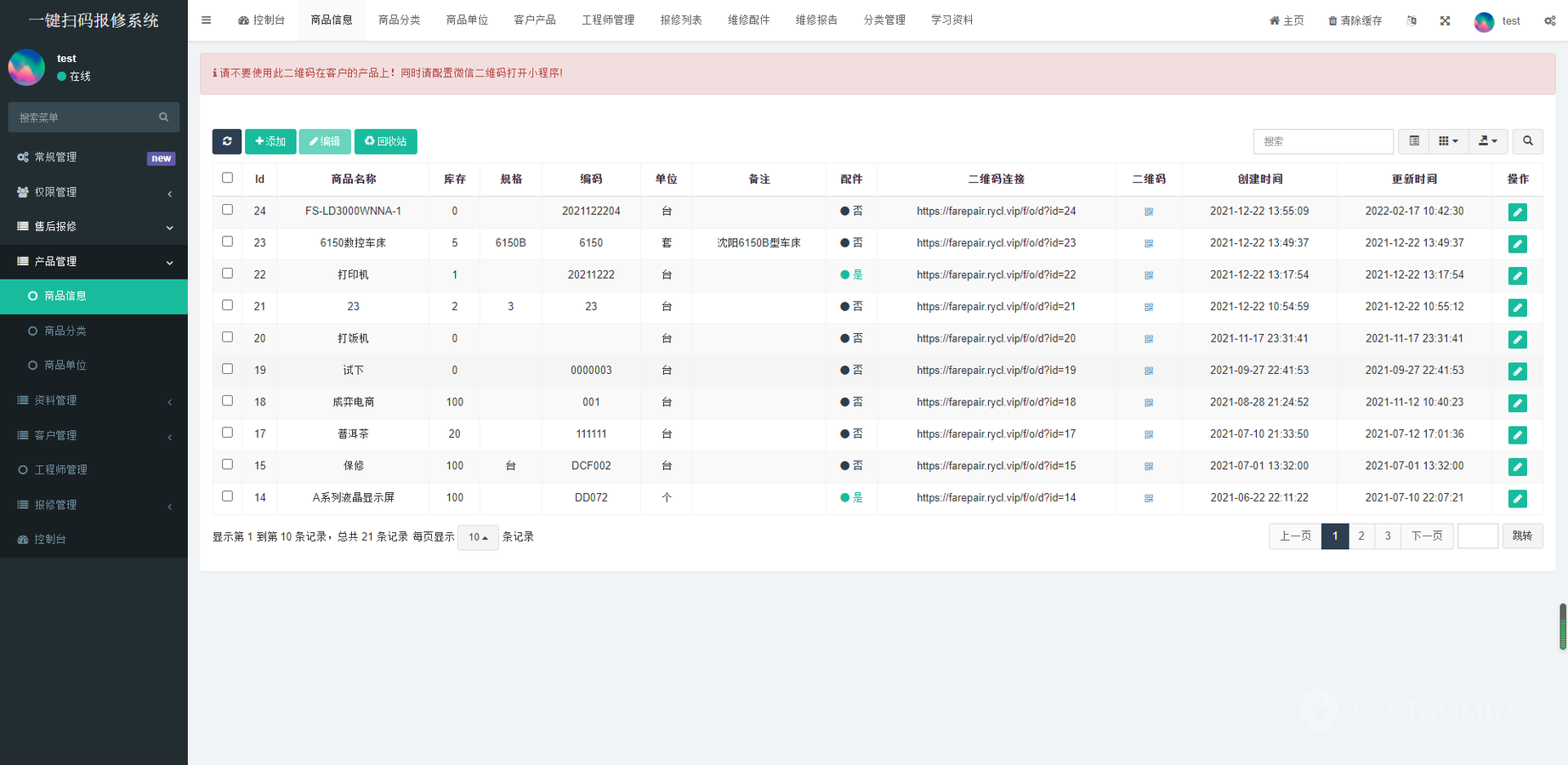View QR code icon for 打印机 row
1568x765 pixels.
point(1149,275)
